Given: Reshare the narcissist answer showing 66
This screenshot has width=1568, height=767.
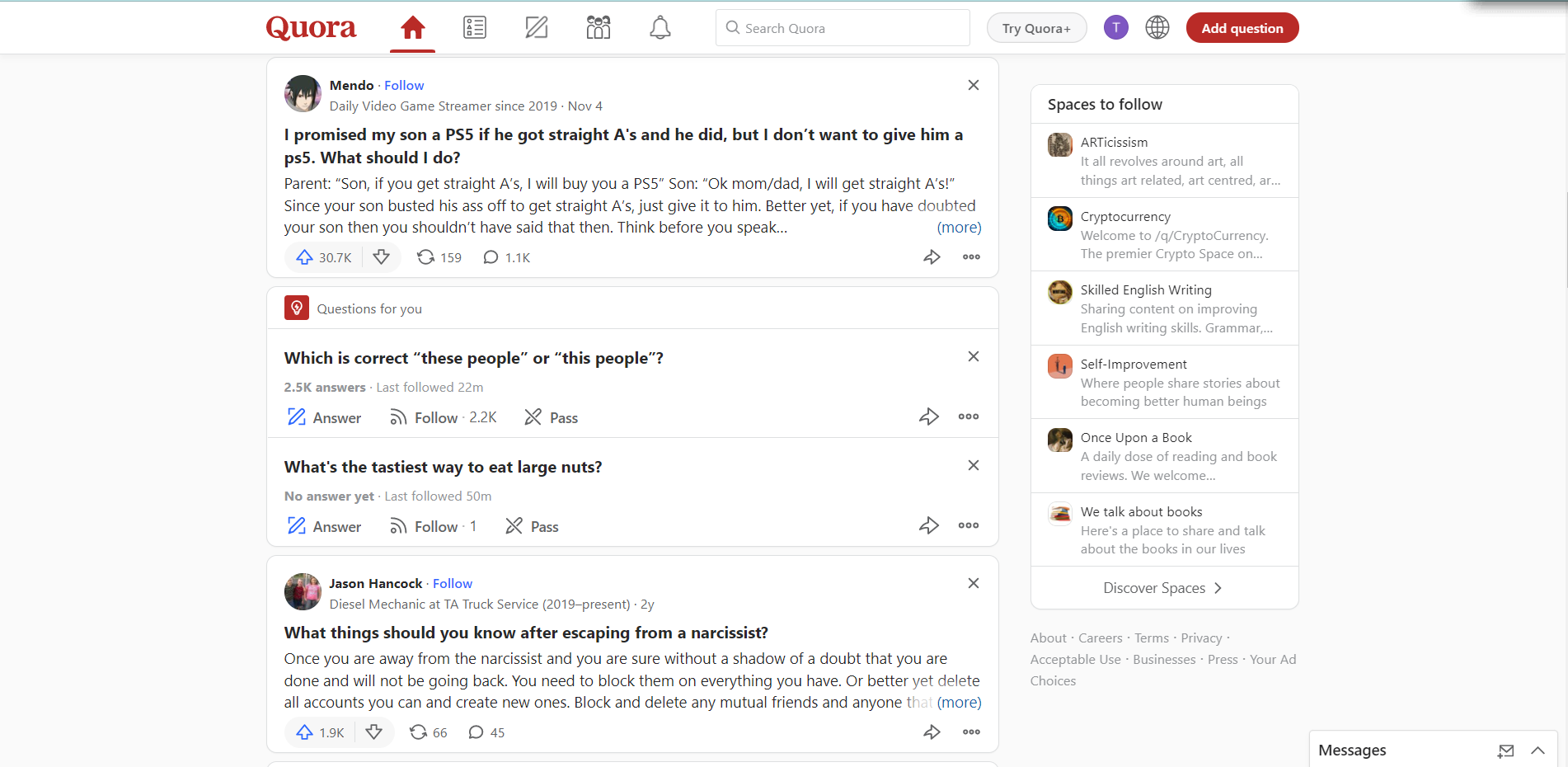Looking at the screenshot, I should pos(429,732).
